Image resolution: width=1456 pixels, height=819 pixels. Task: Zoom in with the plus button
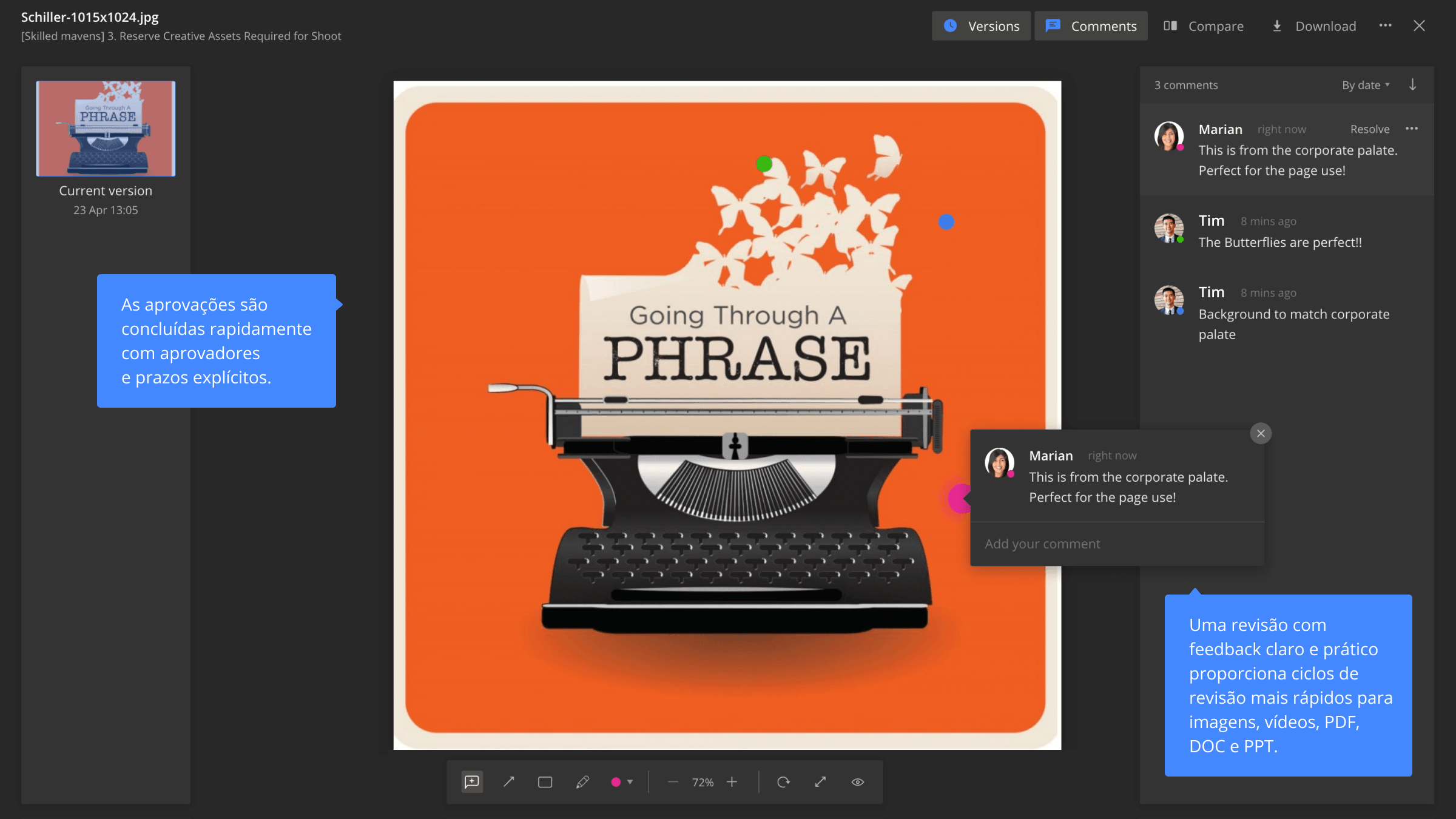[732, 782]
